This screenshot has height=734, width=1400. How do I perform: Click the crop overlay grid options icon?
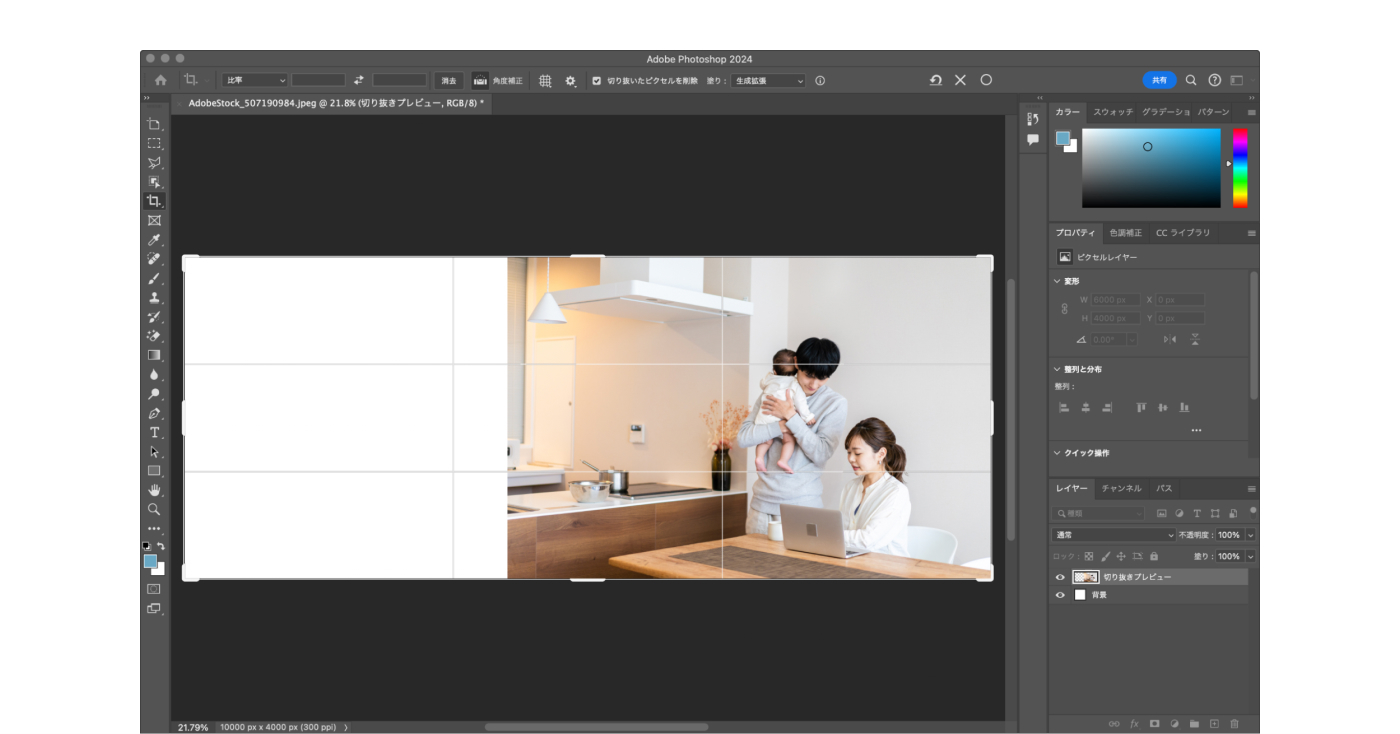click(x=545, y=81)
